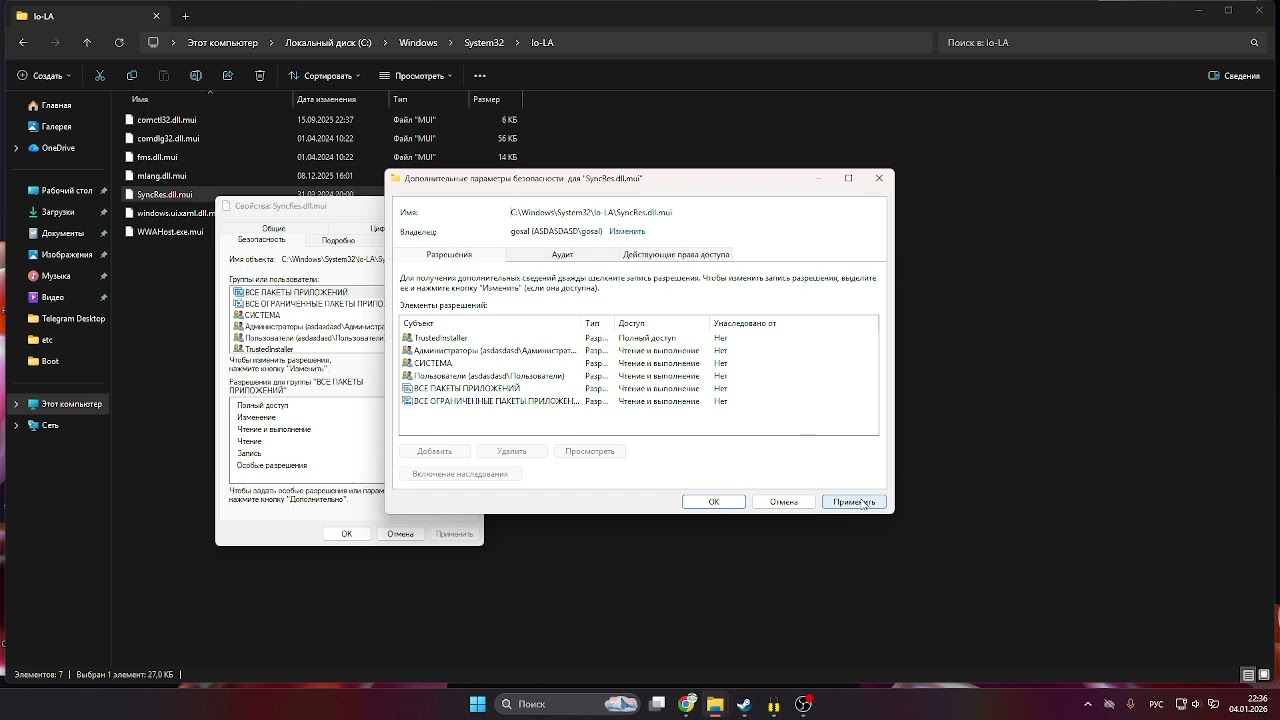1280x720 pixels.
Task: Select Безопасность tab in properties window
Action: coord(260,240)
